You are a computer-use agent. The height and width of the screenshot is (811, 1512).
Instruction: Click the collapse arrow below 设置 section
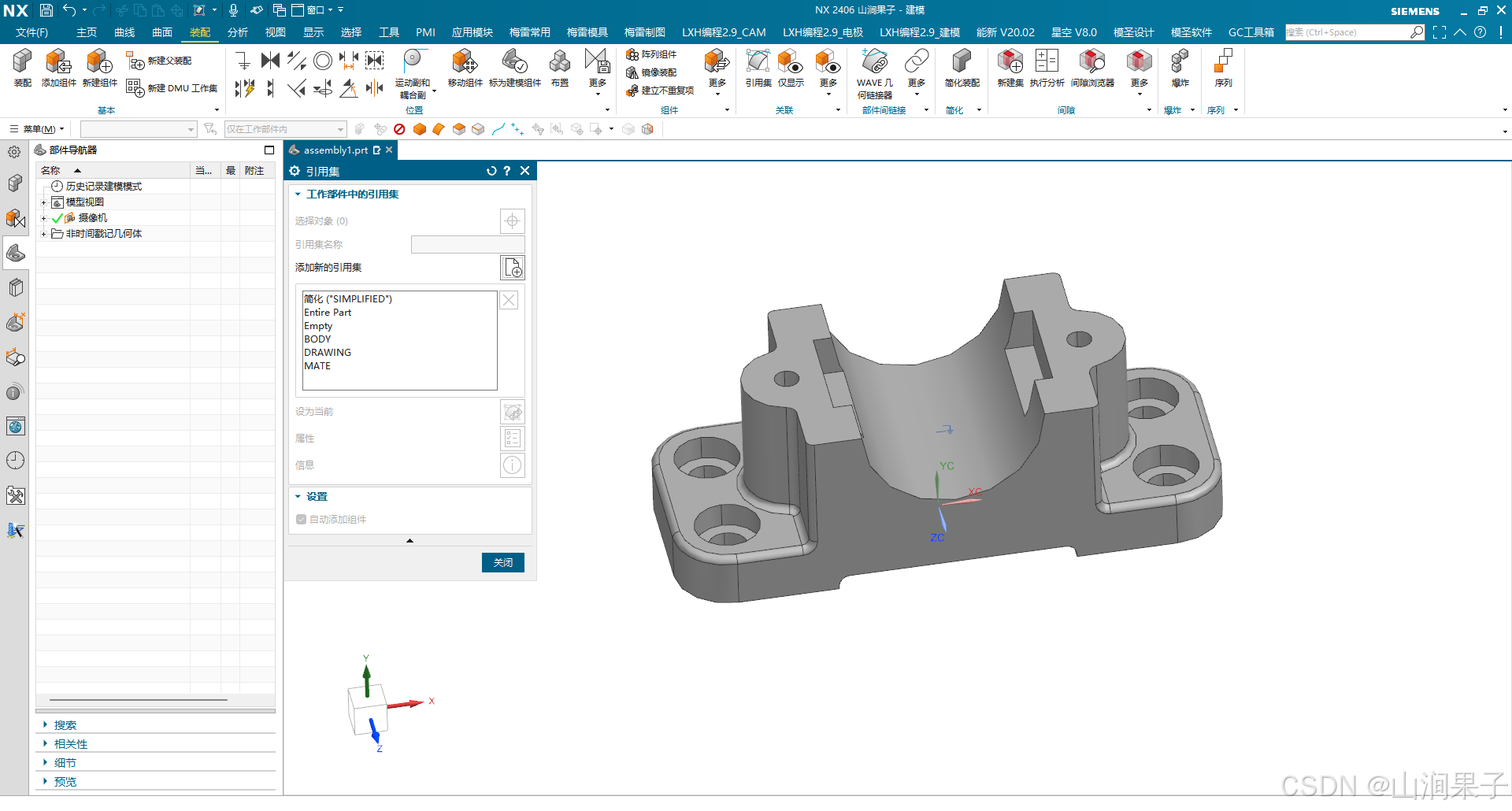(x=409, y=541)
